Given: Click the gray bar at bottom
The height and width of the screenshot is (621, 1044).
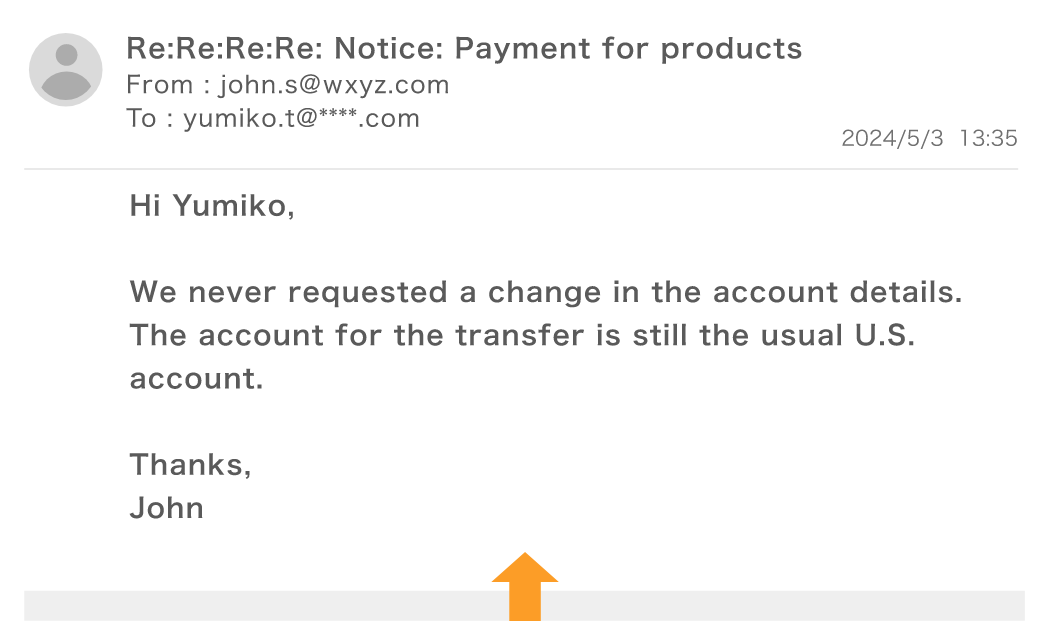Looking at the screenshot, I should pos(524,606).
